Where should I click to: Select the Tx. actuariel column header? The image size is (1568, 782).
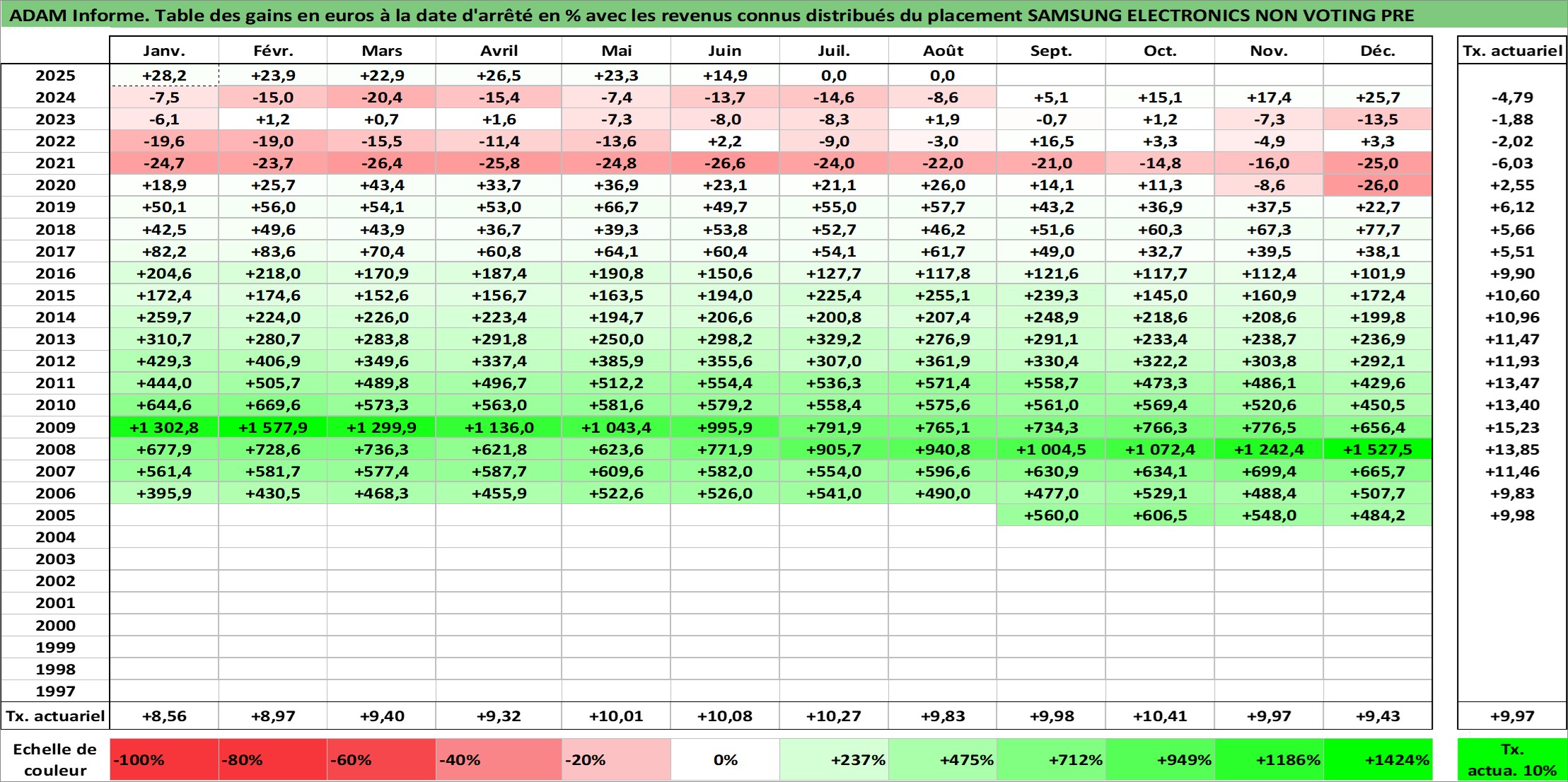pos(1512,50)
